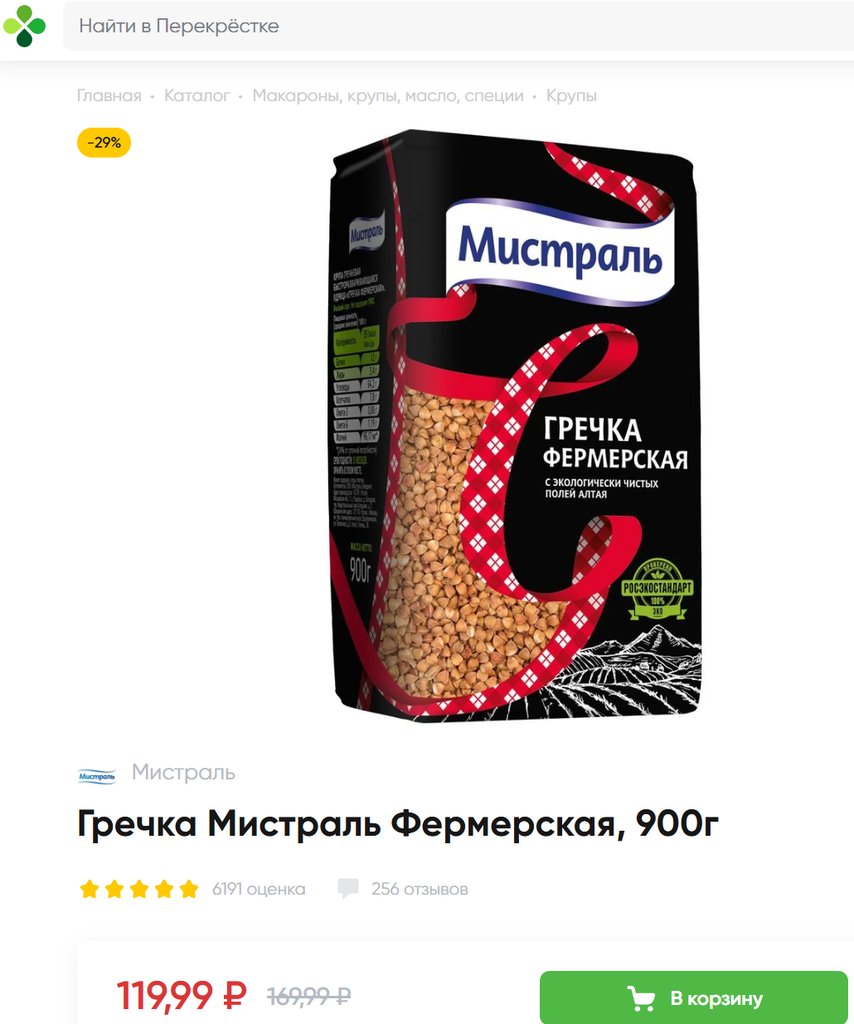
Task: Click the fifth rating star
Action: pos(189,889)
